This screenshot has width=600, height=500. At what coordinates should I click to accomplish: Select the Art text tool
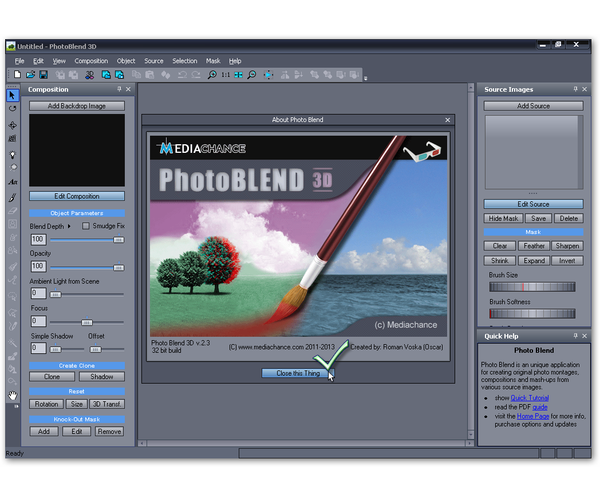coord(13,182)
